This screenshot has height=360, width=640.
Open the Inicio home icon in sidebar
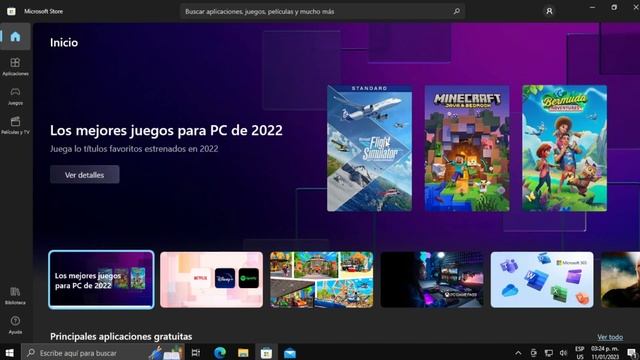(16, 37)
